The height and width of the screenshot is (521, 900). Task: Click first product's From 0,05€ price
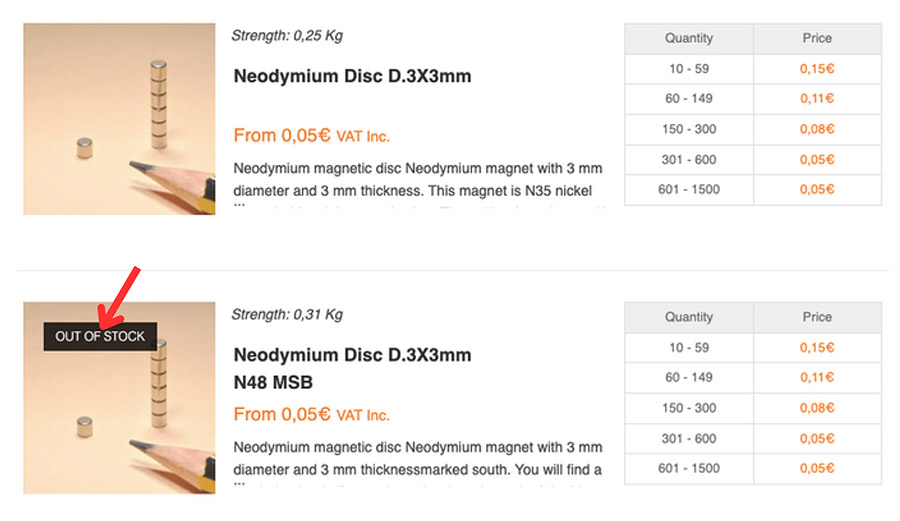pos(311,135)
